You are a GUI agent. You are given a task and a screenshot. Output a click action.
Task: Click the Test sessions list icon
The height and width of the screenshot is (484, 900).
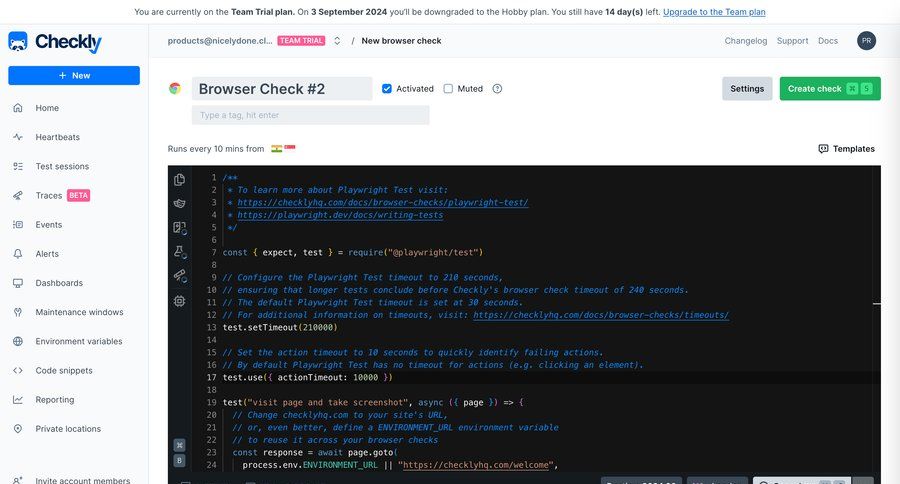(x=18, y=167)
